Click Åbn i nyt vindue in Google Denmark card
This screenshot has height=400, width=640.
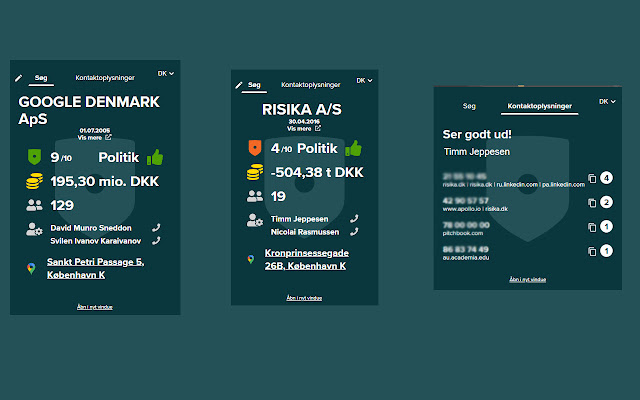pos(95,307)
